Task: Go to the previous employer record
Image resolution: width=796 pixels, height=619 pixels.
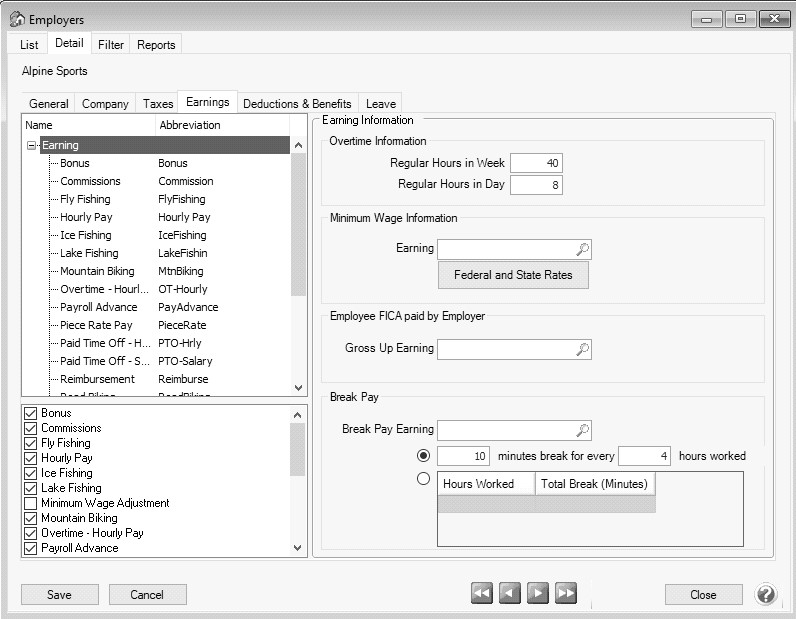Action: click(510, 594)
